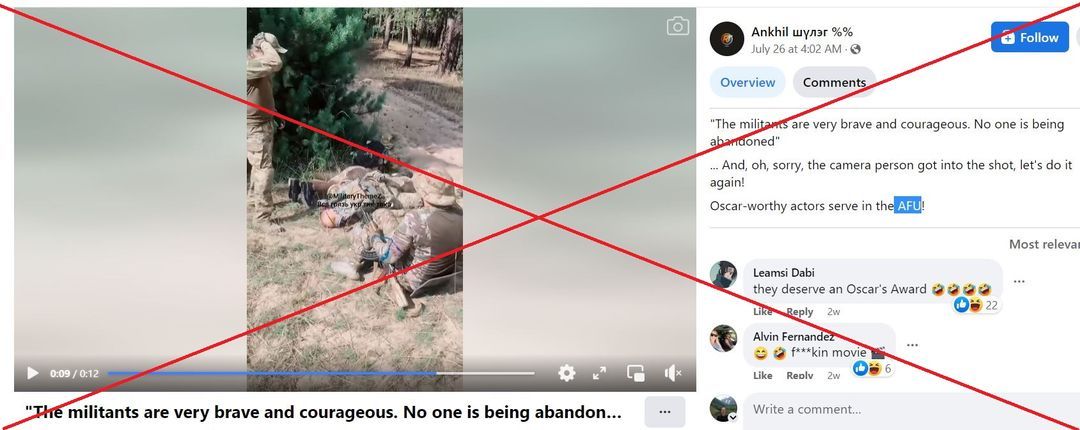Image resolution: width=1080 pixels, height=430 pixels.
Task: Open options menu for Leamsi Dabi's comment
Action: point(1019,280)
